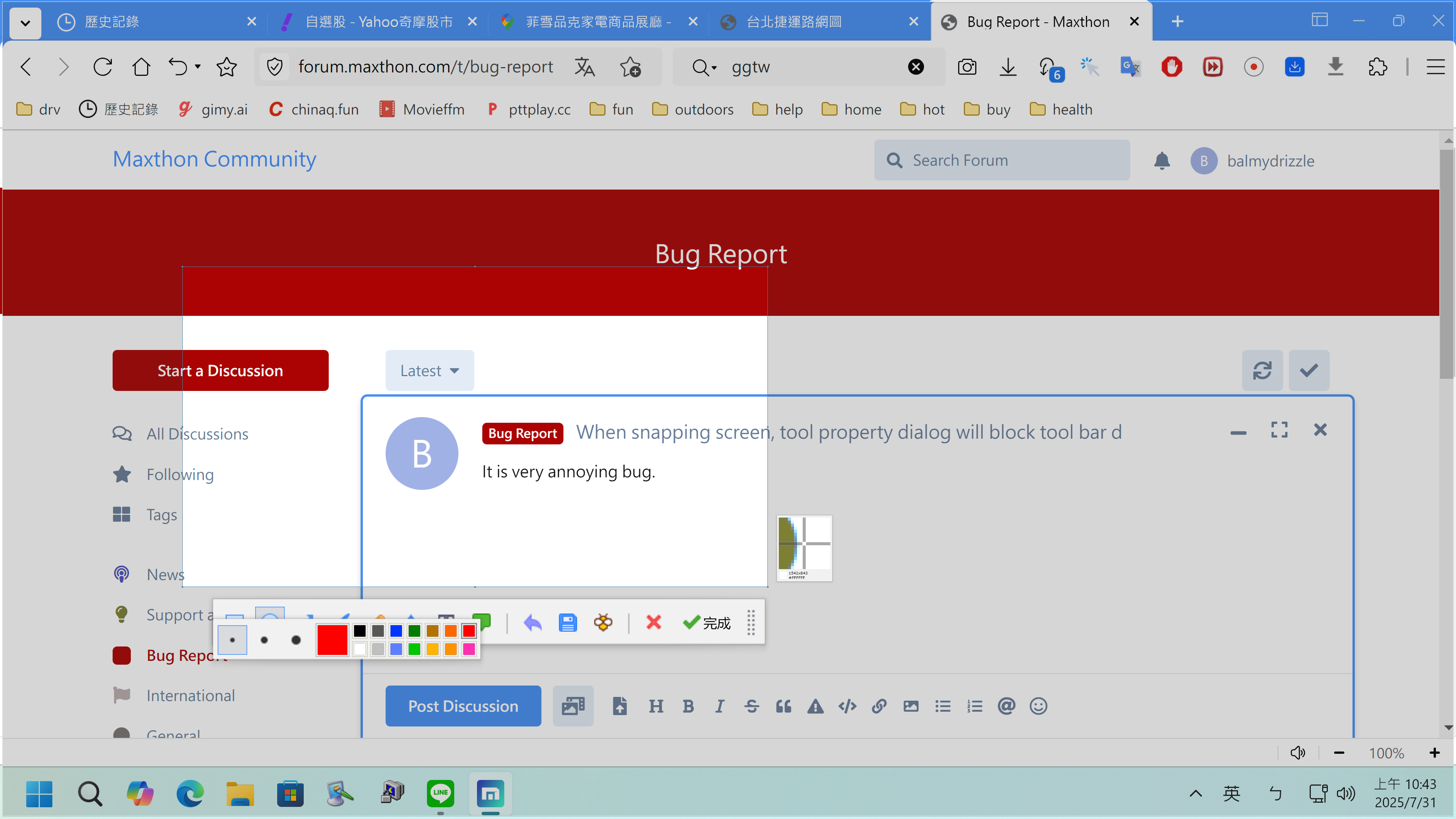Switch to 台北捷運路網圖 tab

pos(819,22)
